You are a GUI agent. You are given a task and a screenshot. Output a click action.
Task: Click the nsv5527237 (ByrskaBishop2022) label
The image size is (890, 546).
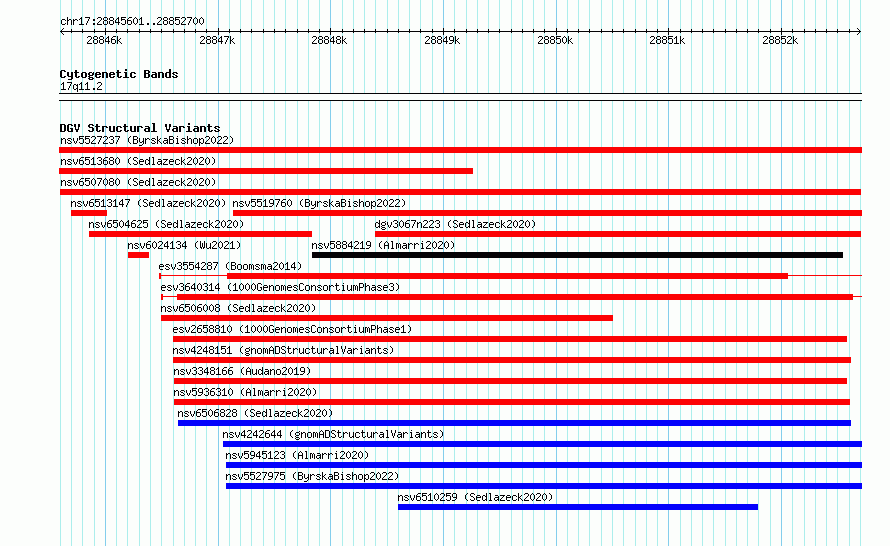147,140
